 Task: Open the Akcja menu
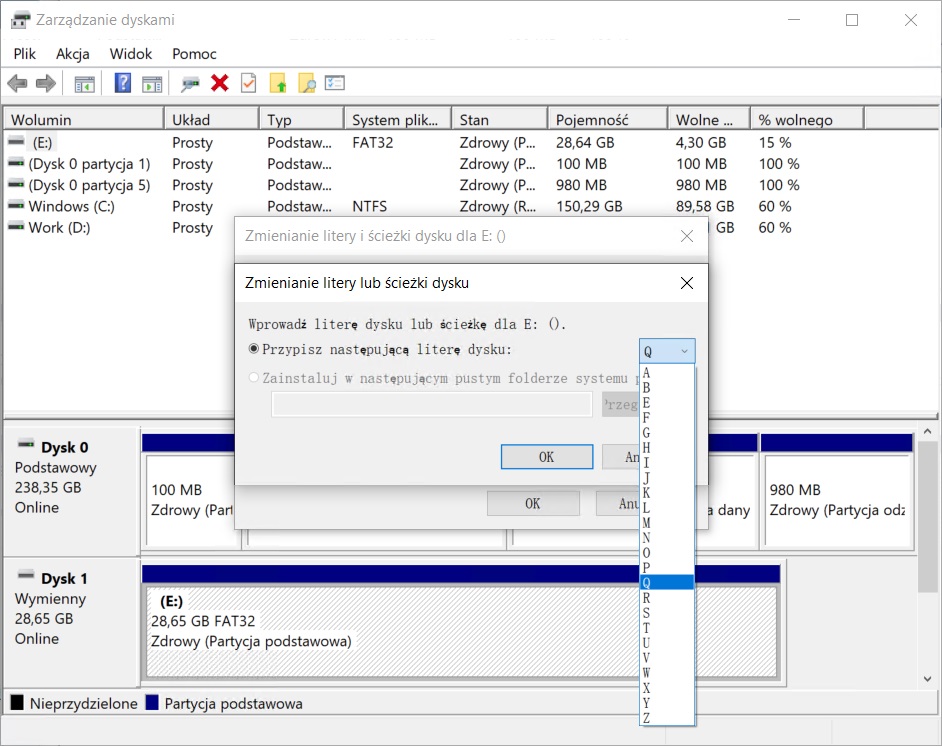pyautogui.click(x=73, y=54)
